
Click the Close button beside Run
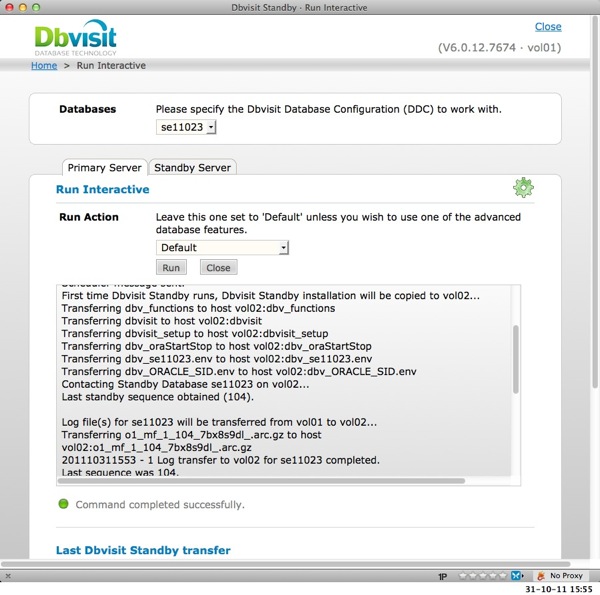(x=218, y=267)
